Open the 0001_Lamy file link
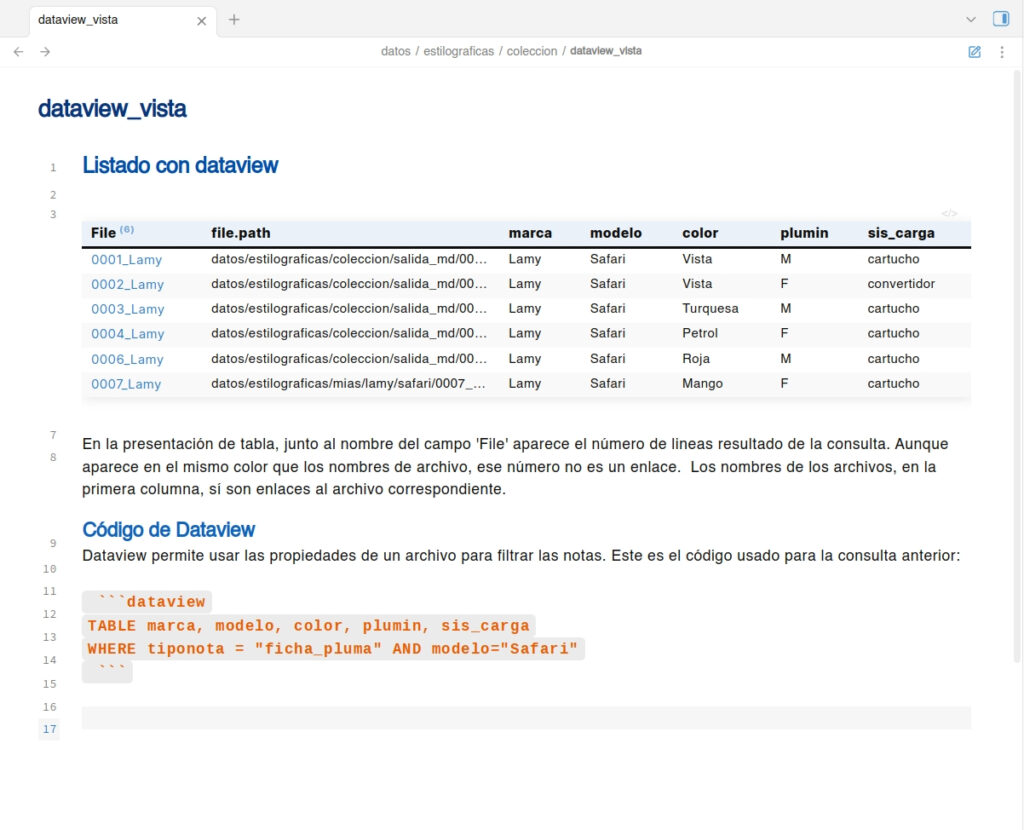This screenshot has height=830, width=1024. click(126, 259)
